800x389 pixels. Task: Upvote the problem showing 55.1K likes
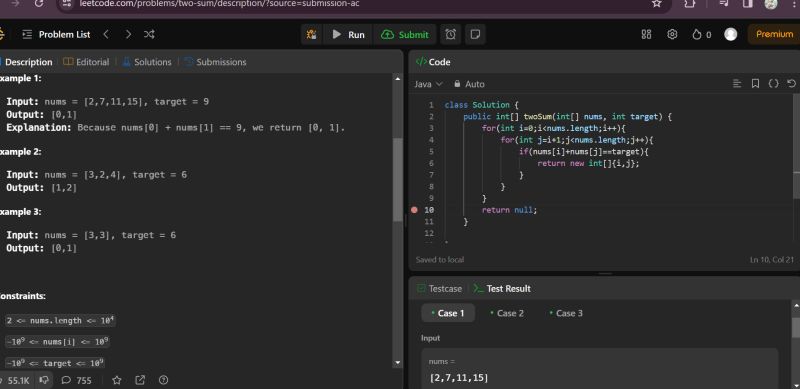click(x=15, y=380)
